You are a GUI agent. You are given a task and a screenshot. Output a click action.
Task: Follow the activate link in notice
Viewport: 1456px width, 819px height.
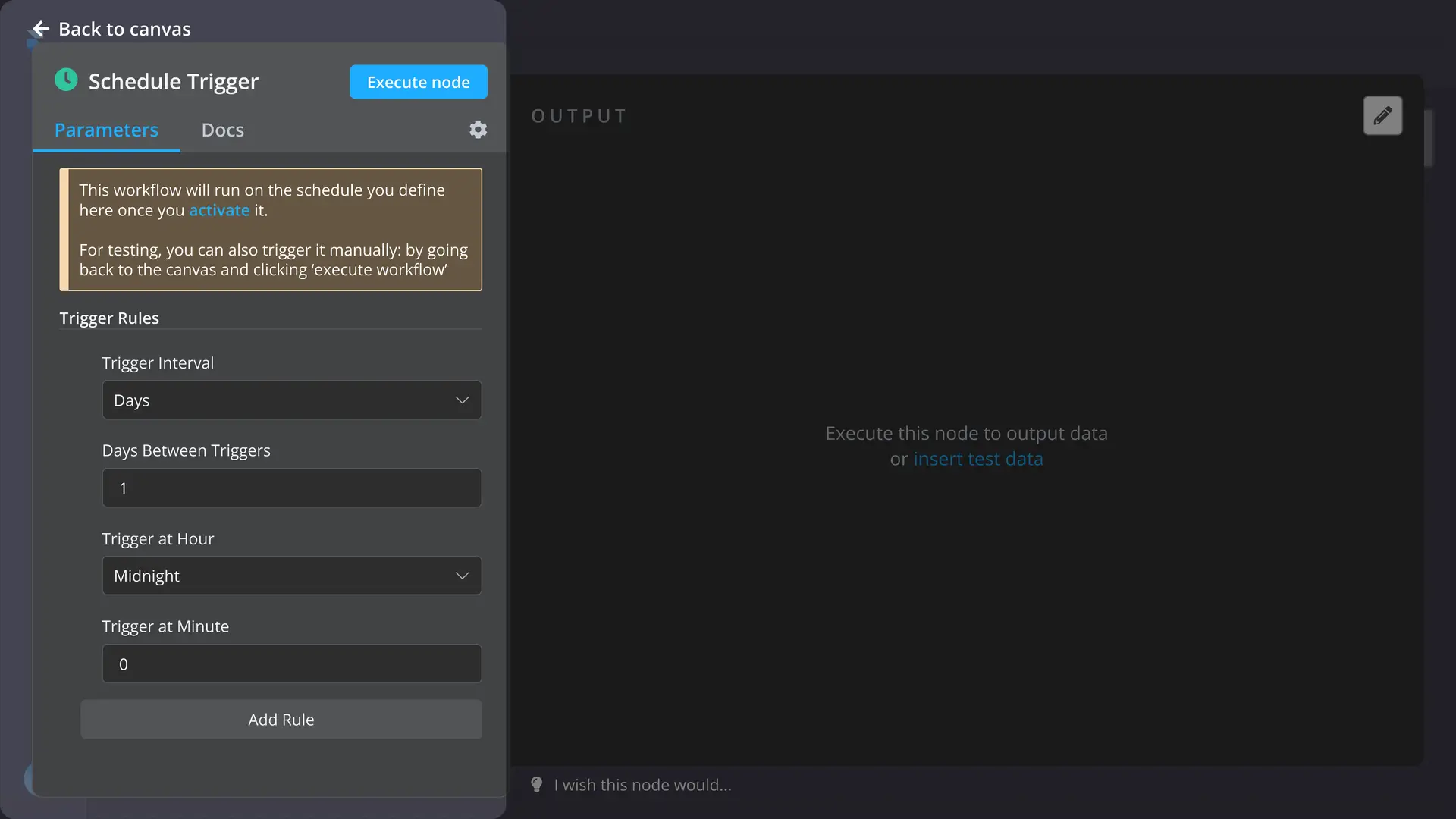218,211
